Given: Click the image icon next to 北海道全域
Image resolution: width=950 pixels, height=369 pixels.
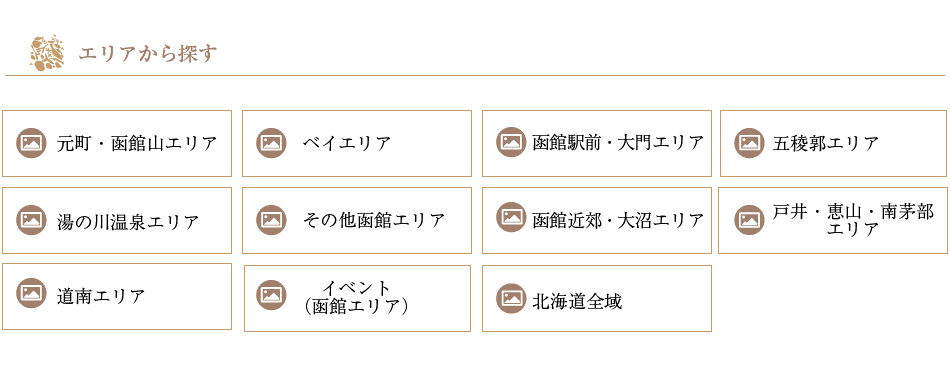Looking at the screenshot, I should coord(511,298).
